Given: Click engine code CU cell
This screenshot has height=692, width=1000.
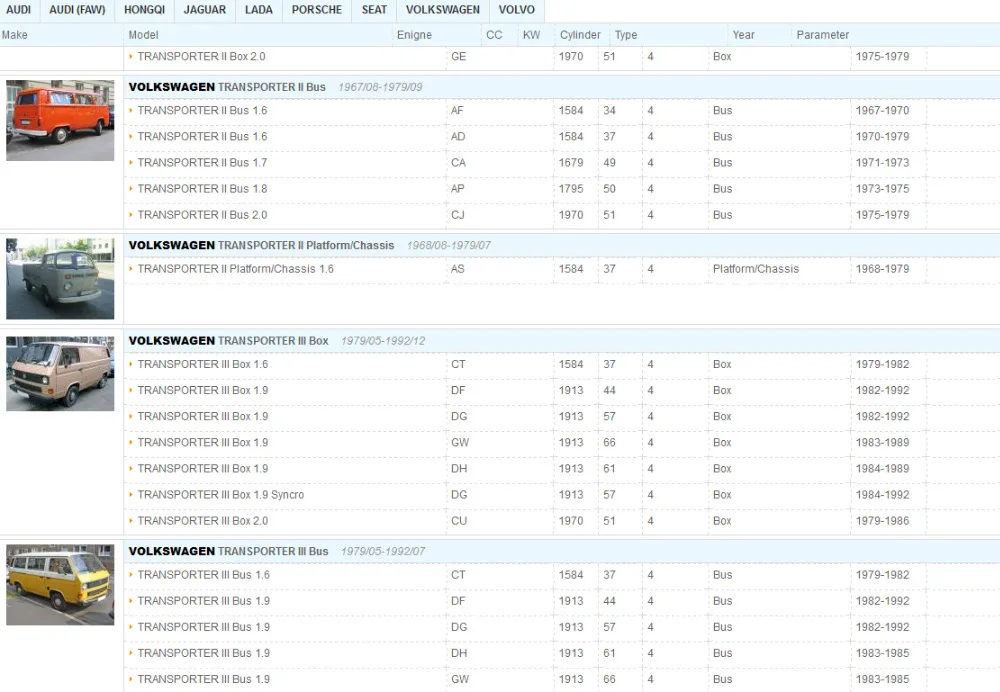Looking at the screenshot, I should click(x=459, y=521).
